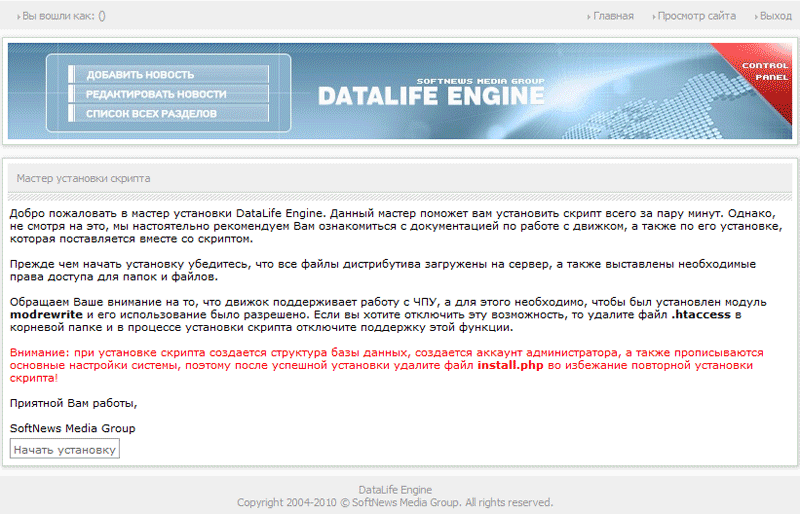Click the SoftNews Media Group signature
Viewport: 800px width, 514px height.
coord(72,428)
